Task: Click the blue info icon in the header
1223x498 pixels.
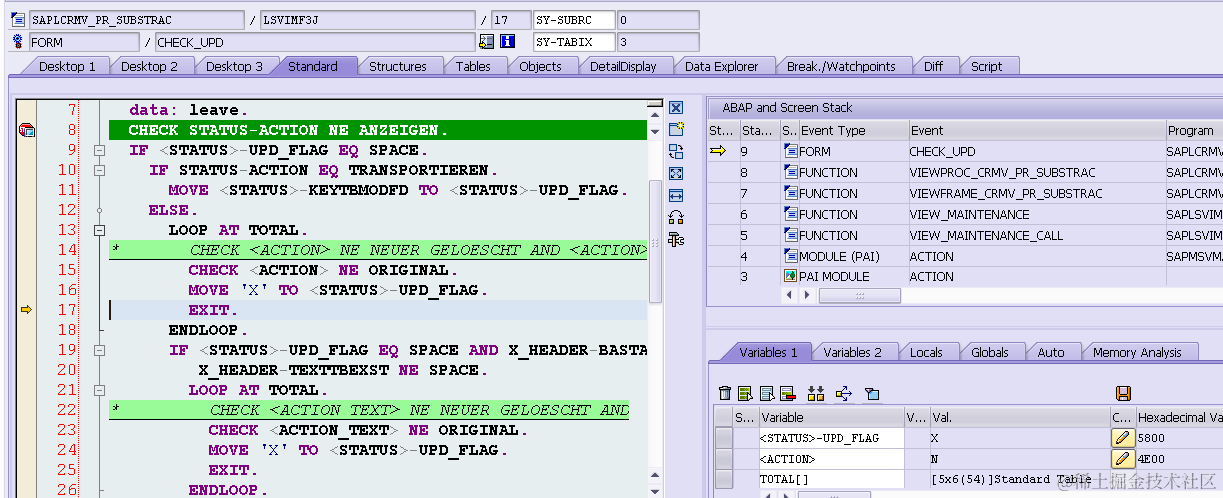Action: point(507,42)
